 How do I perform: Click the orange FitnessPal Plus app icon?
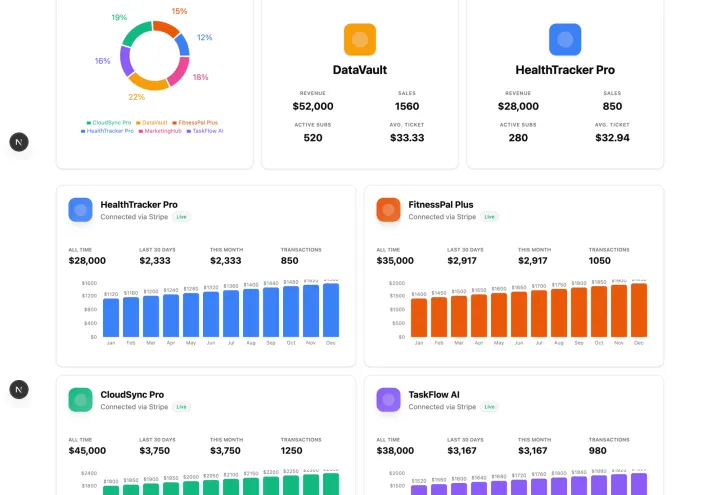pos(388,210)
